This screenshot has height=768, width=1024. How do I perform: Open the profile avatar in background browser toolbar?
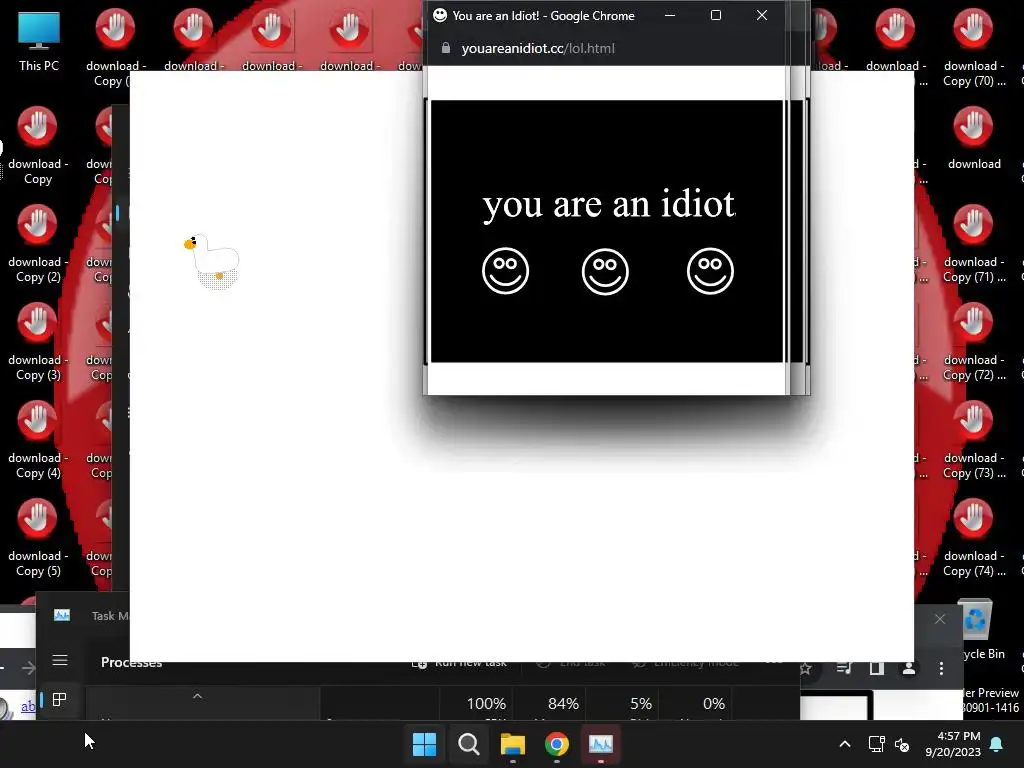click(908, 668)
